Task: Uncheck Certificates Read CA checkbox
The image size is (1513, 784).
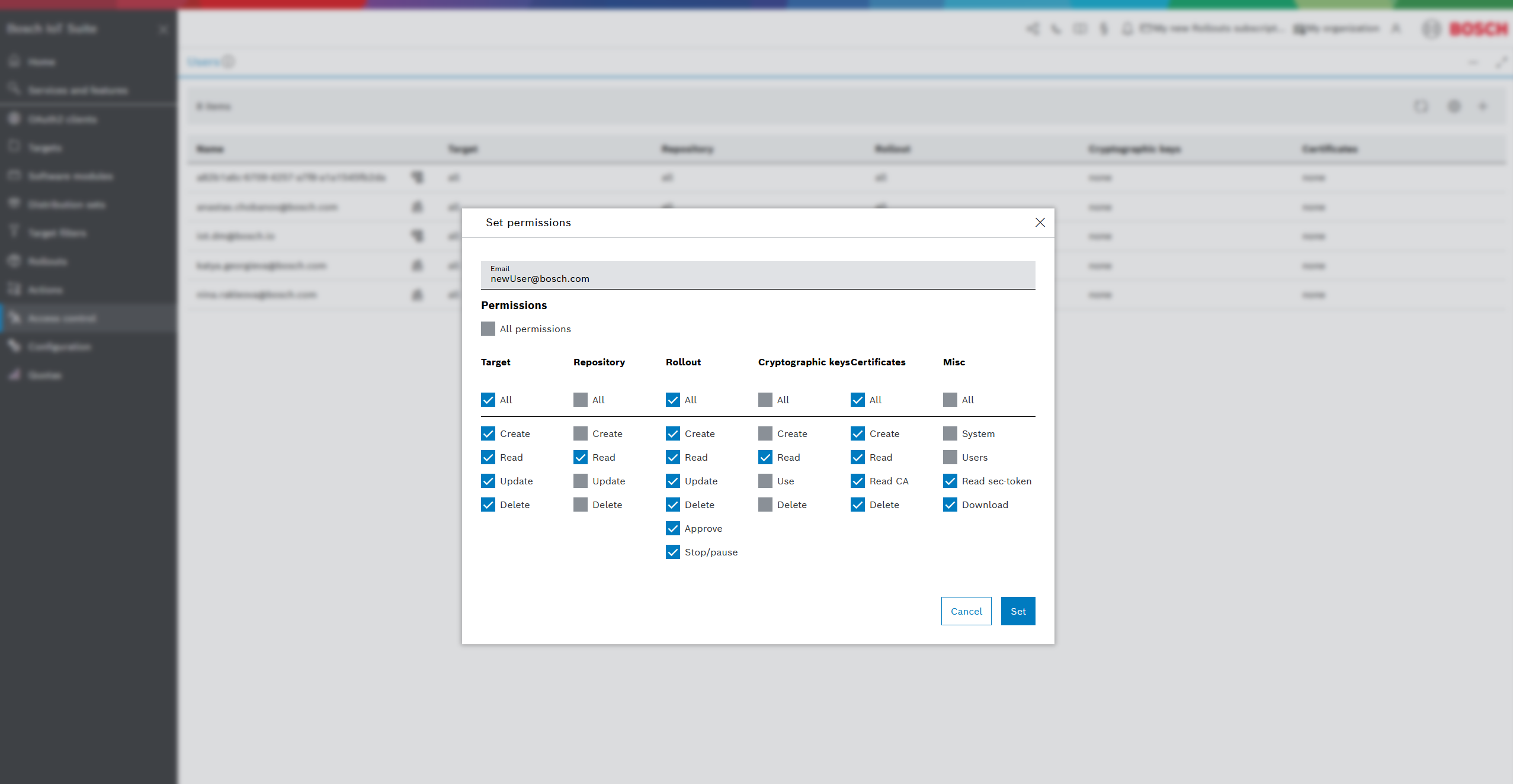Action: 858,481
